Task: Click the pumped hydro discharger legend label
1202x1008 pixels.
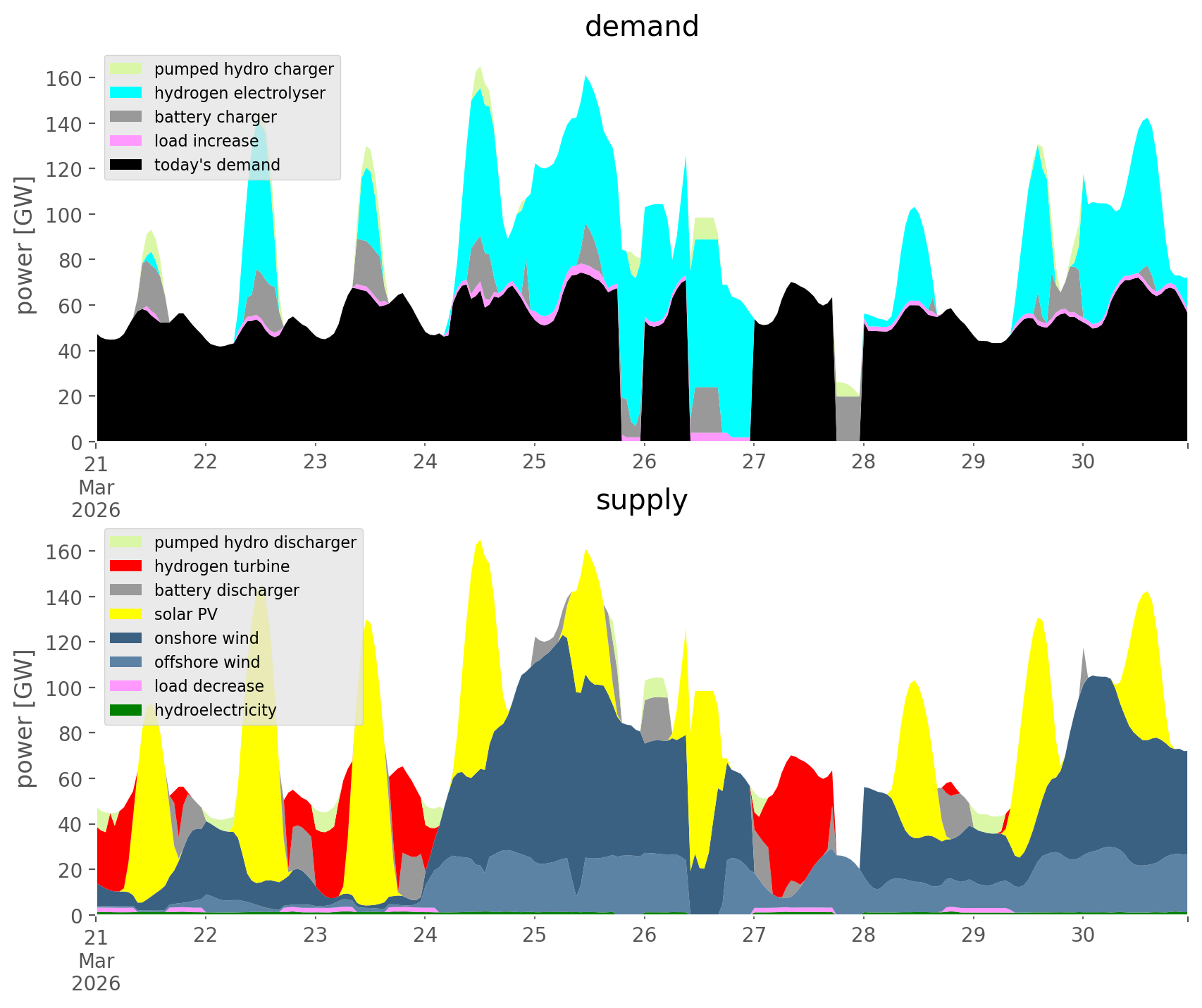Action: click(x=255, y=542)
